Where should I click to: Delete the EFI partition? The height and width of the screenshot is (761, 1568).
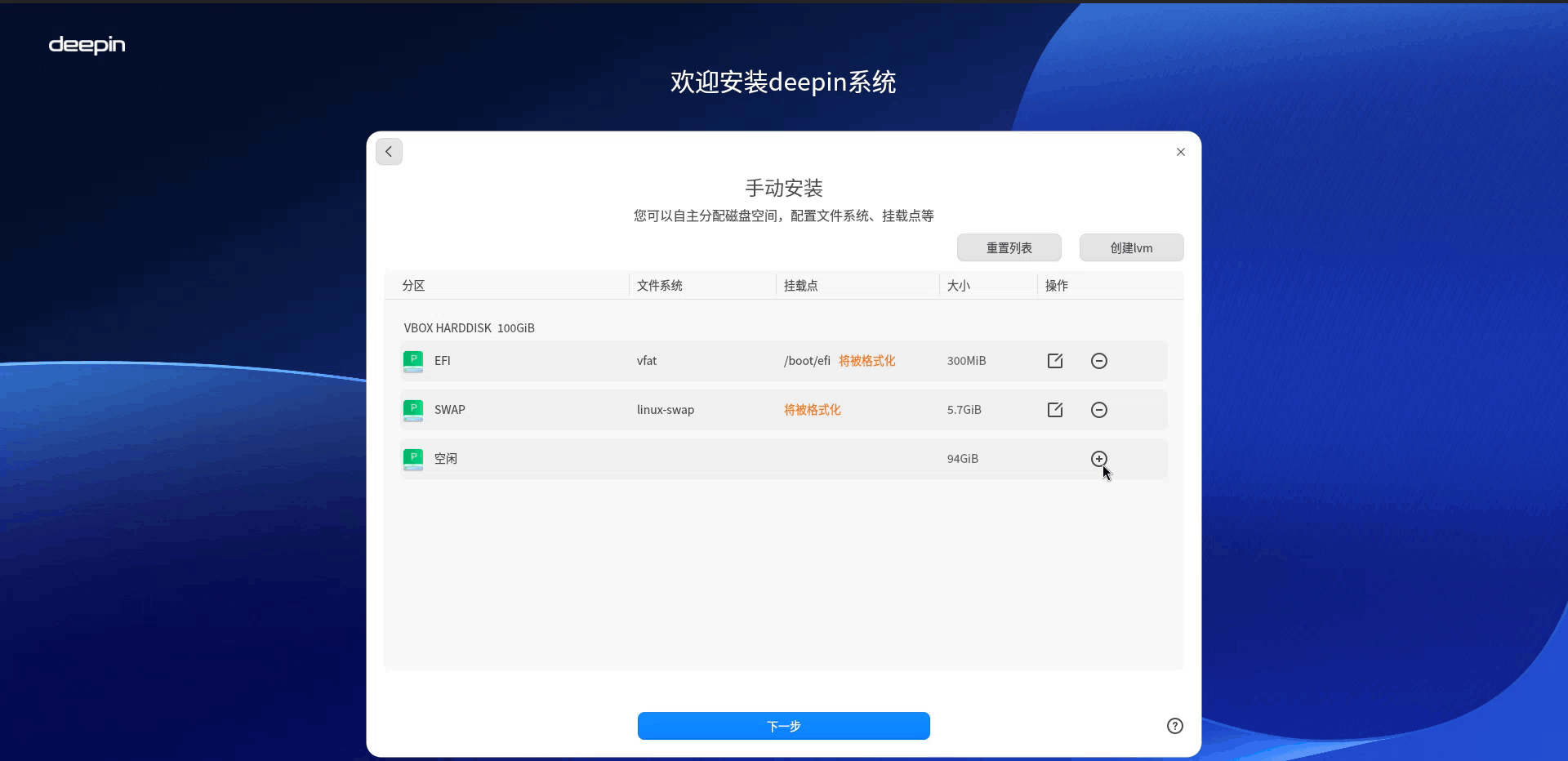[x=1099, y=361]
